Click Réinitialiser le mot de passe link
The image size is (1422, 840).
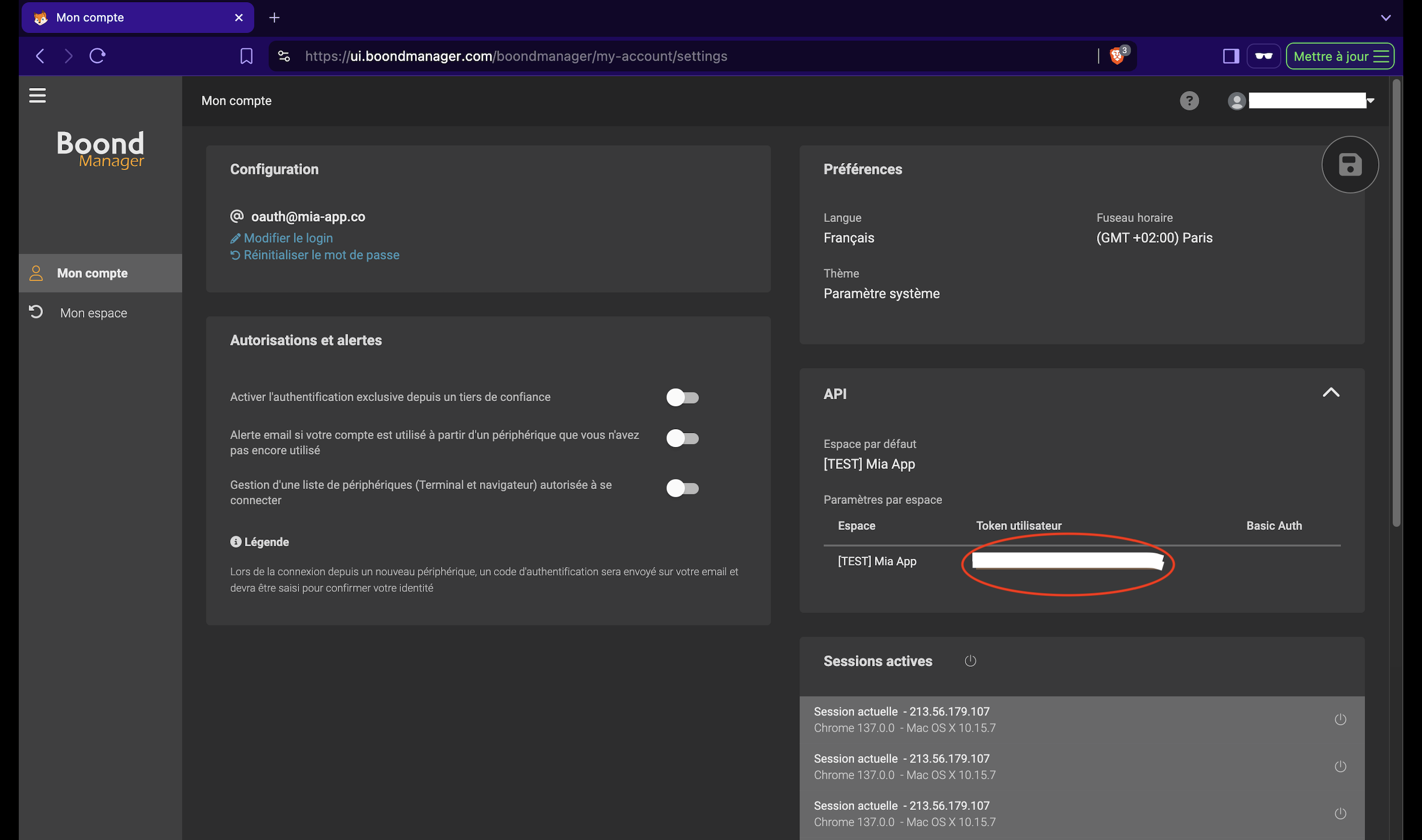click(315, 255)
